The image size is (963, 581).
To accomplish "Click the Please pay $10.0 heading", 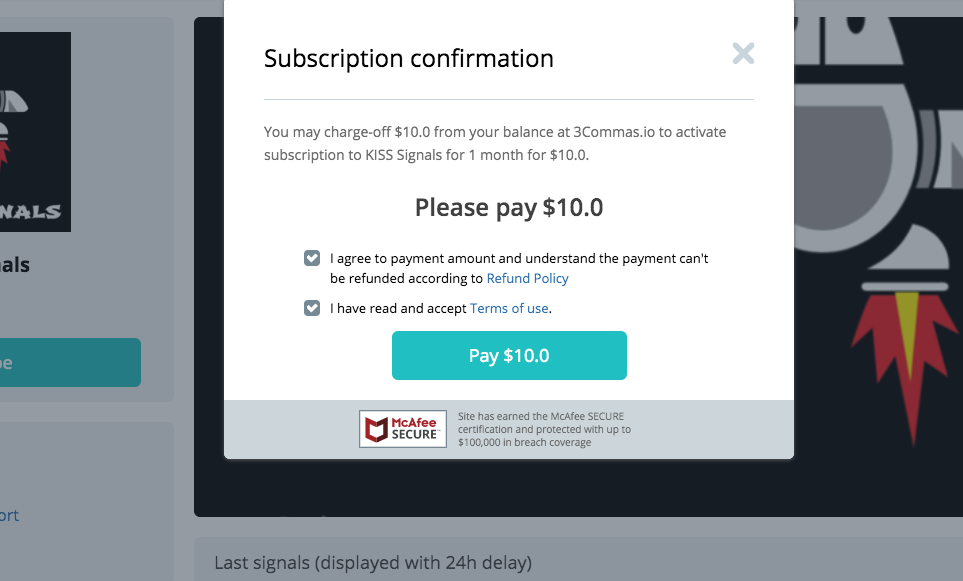I will [x=509, y=208].
